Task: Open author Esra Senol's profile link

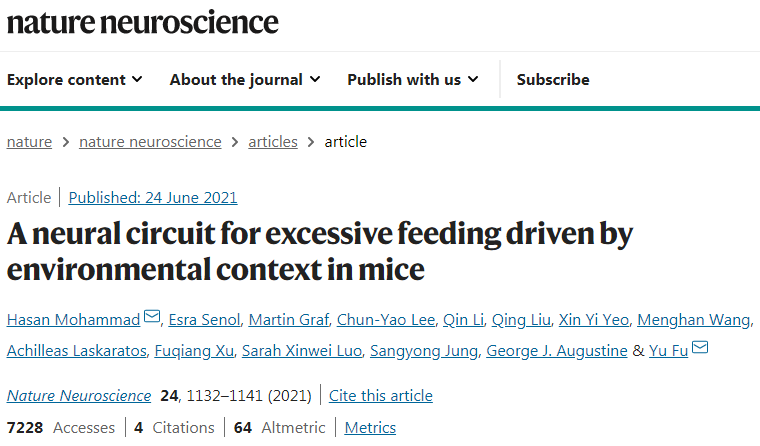Action: (x=206, y=320)
